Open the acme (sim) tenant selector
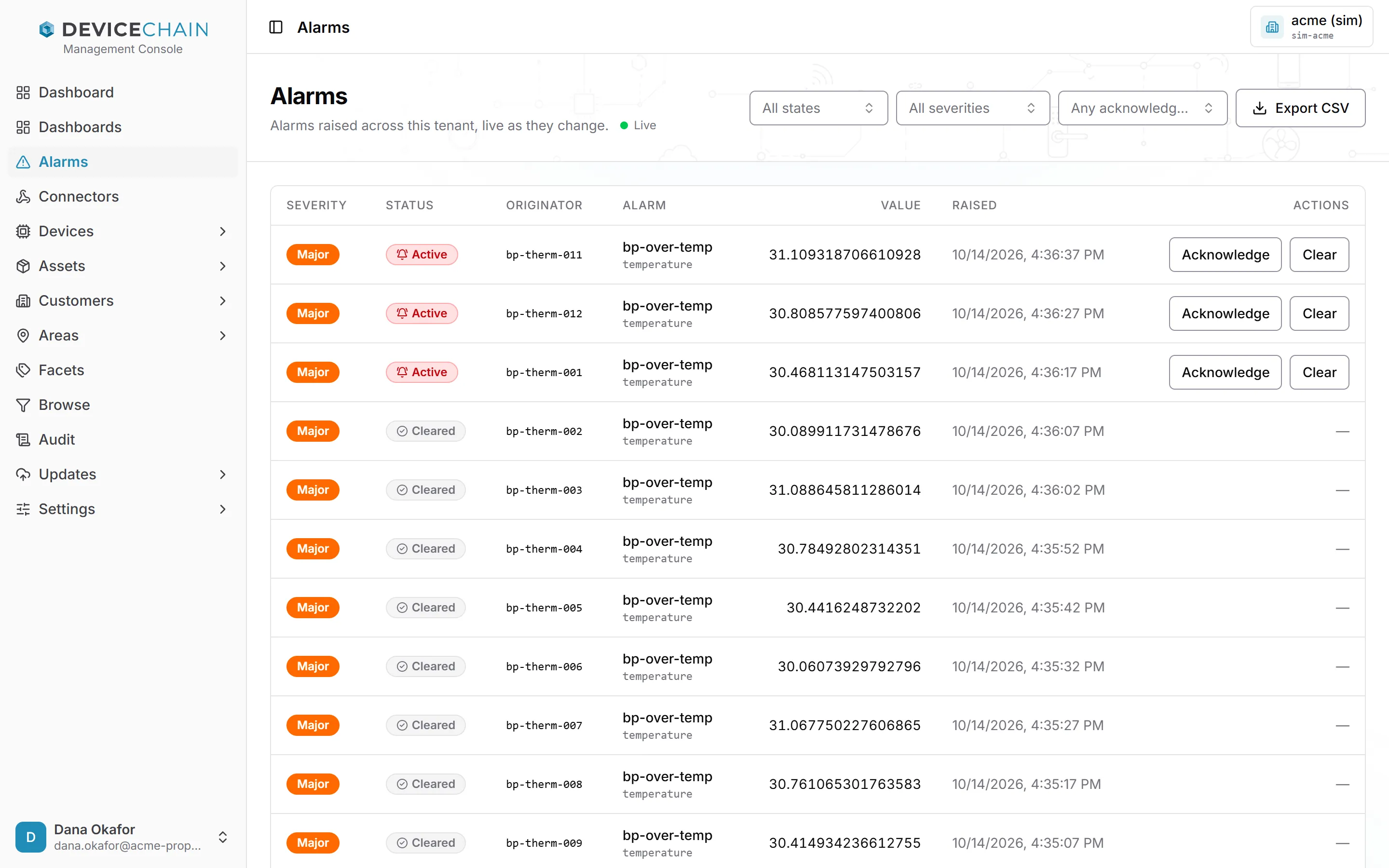 1311,27
